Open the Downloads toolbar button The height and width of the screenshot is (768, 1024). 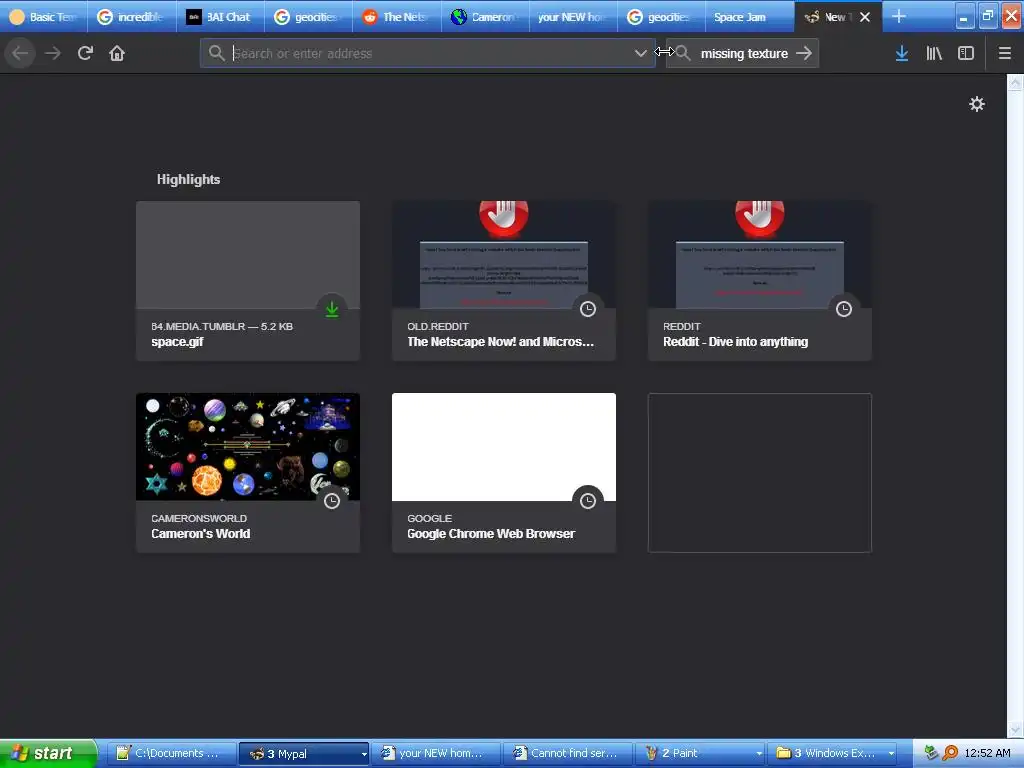pos(901,54)
